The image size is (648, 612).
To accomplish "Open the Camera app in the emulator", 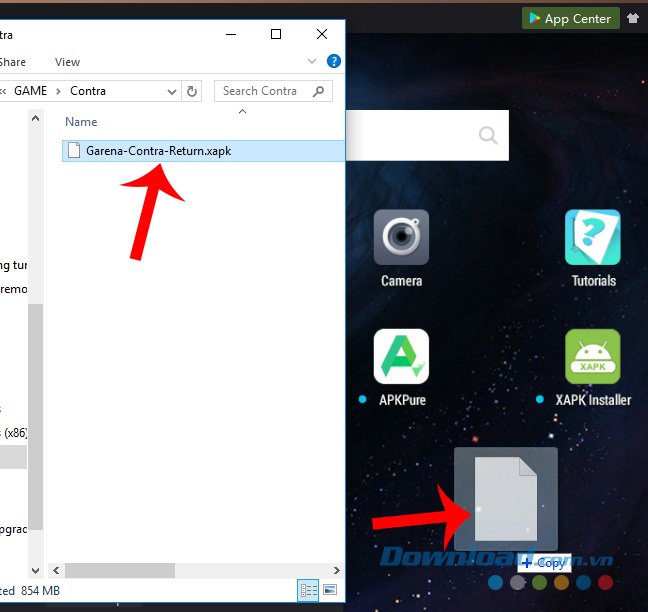I will point(401,237).
